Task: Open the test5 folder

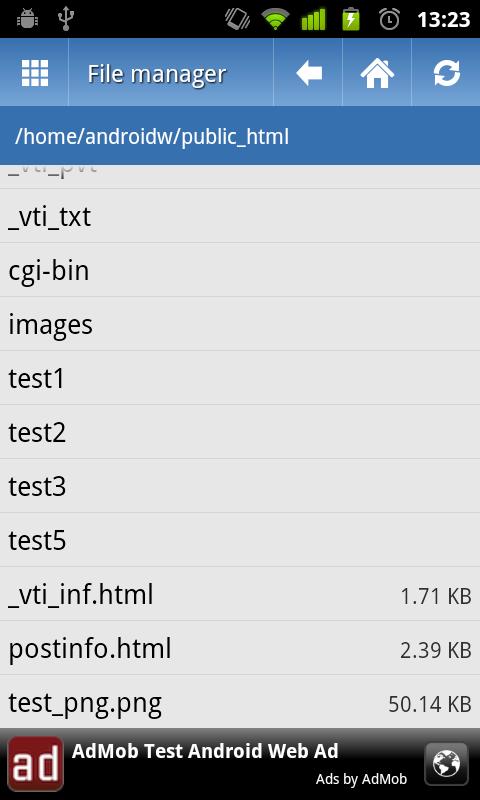Action: click(240, 540)
